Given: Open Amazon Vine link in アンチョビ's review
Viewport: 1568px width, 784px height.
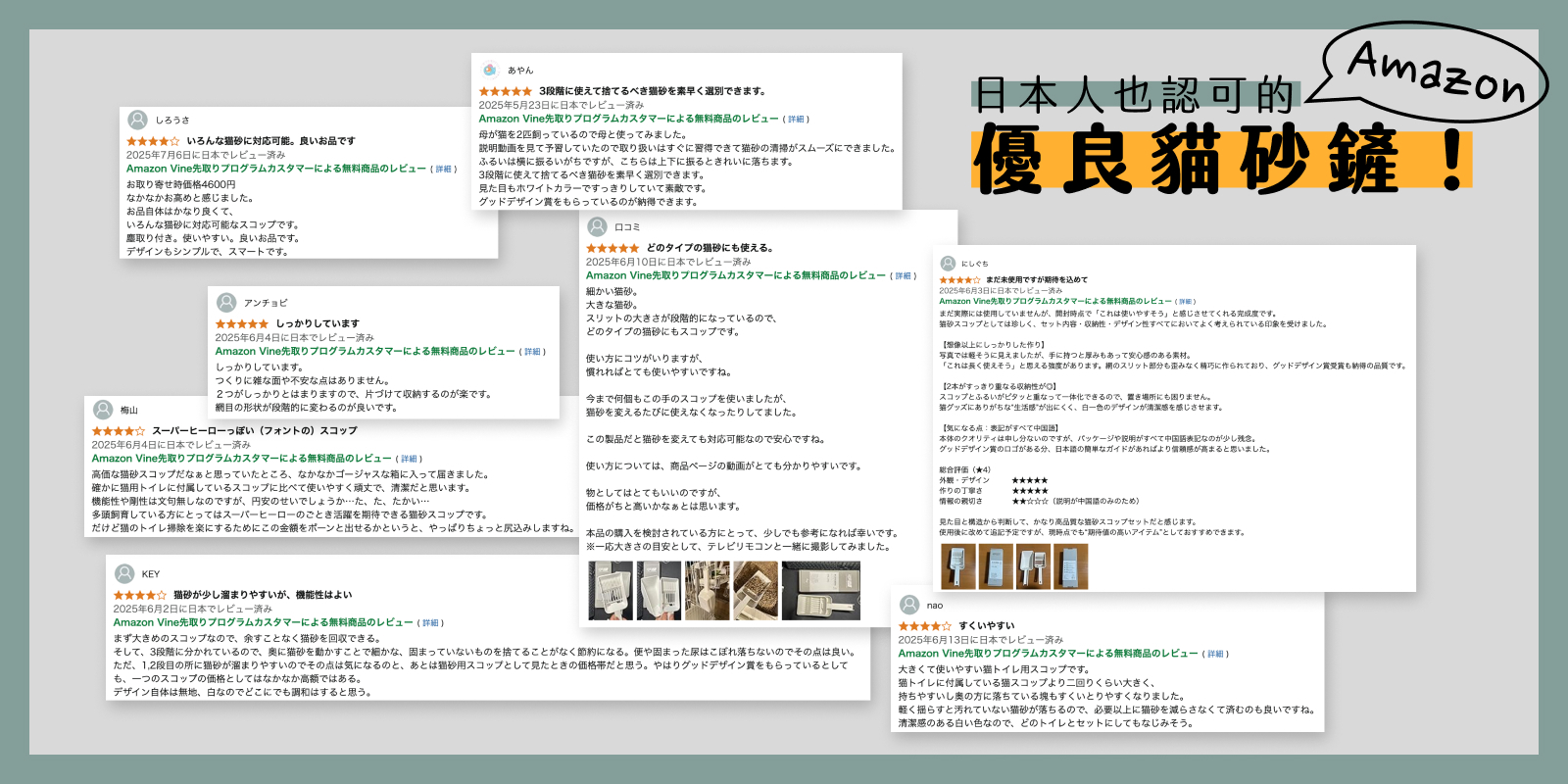Looking at the screenshot, I should click(x=365, y=351).
